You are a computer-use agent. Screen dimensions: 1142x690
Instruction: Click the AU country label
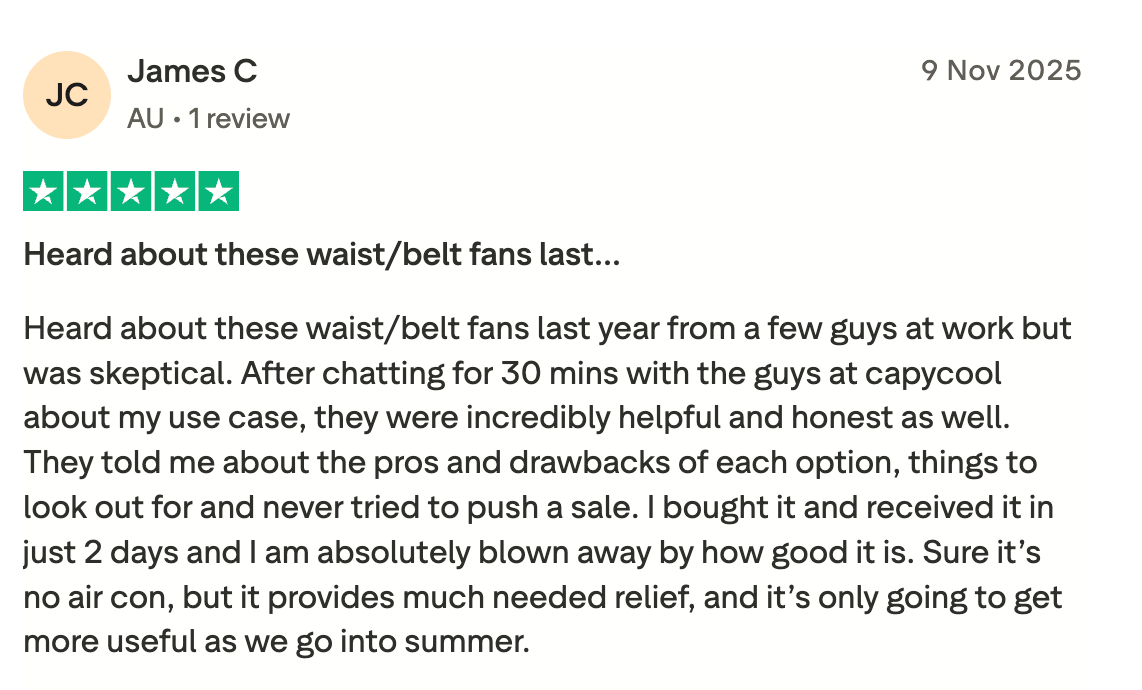[145, 119]
